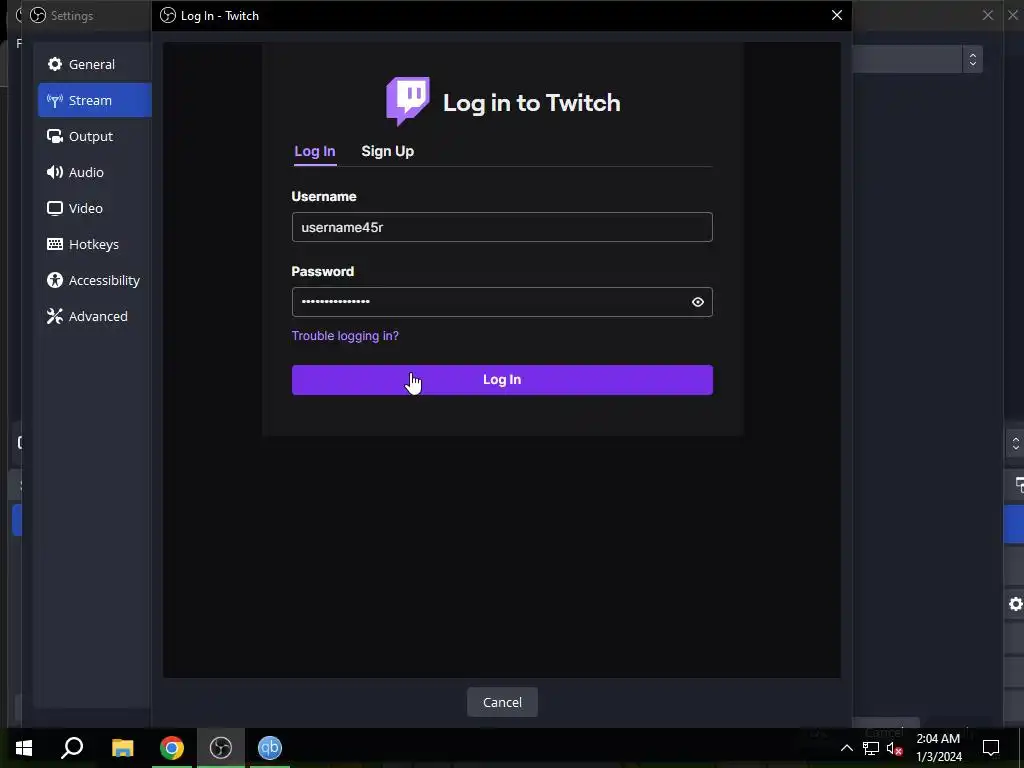Click the purple Log In button

click(502, 379)
